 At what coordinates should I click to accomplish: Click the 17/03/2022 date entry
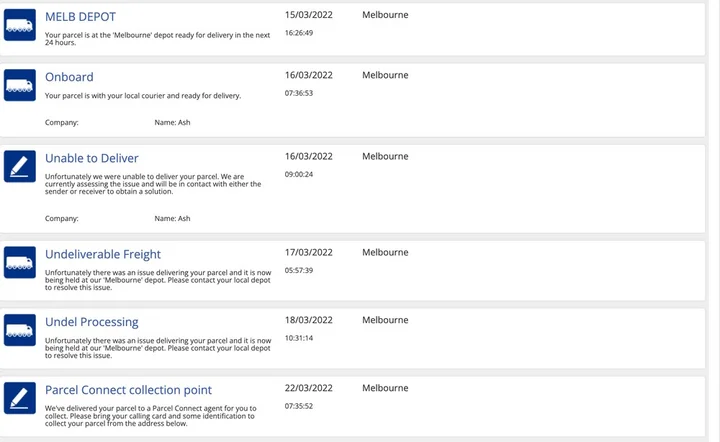pos(309,252)
